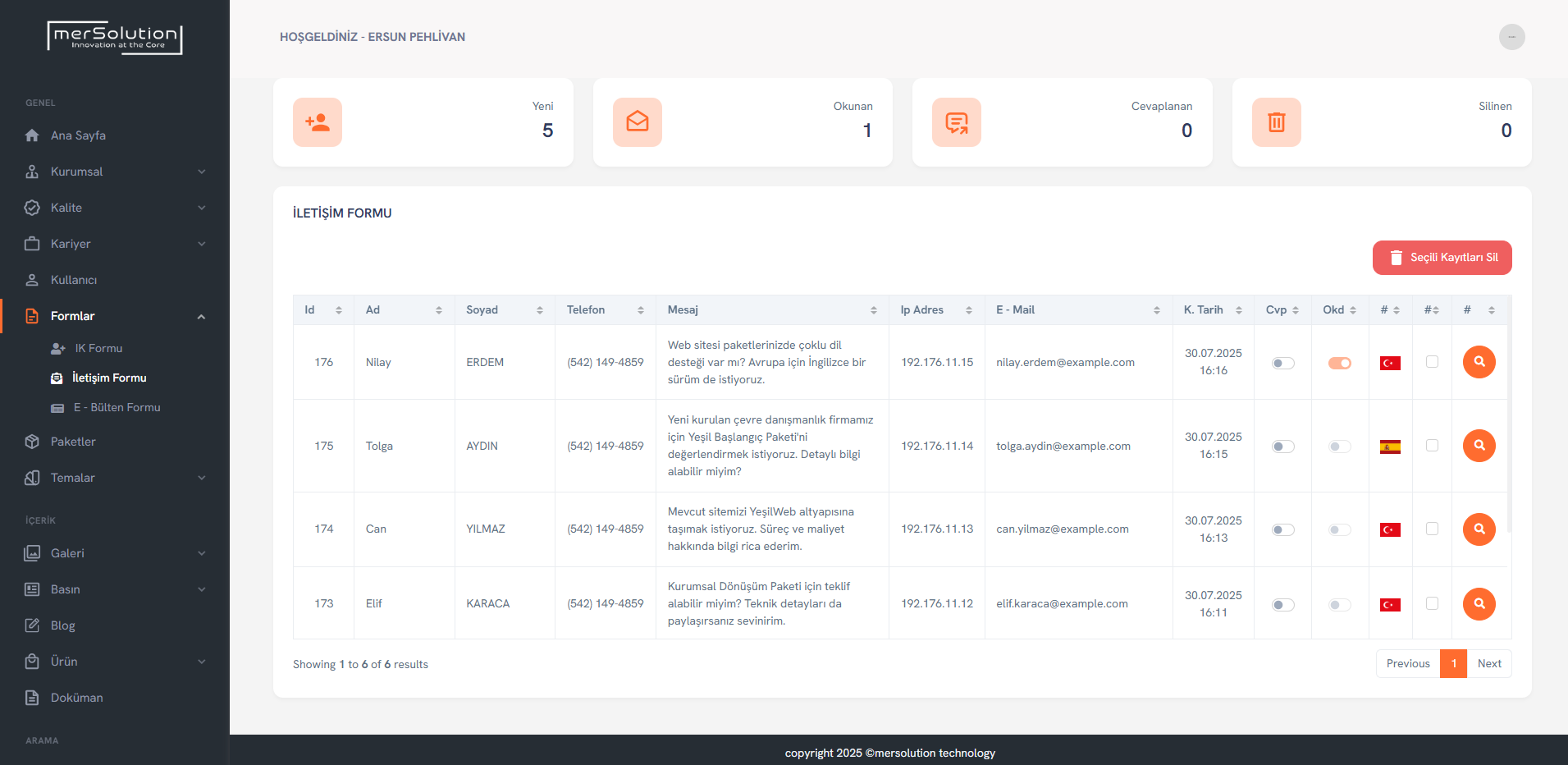Viewport: 1568px width, 765px height.
Task: Click the trash icon on Silinen card
Action: click(1276, 122)
